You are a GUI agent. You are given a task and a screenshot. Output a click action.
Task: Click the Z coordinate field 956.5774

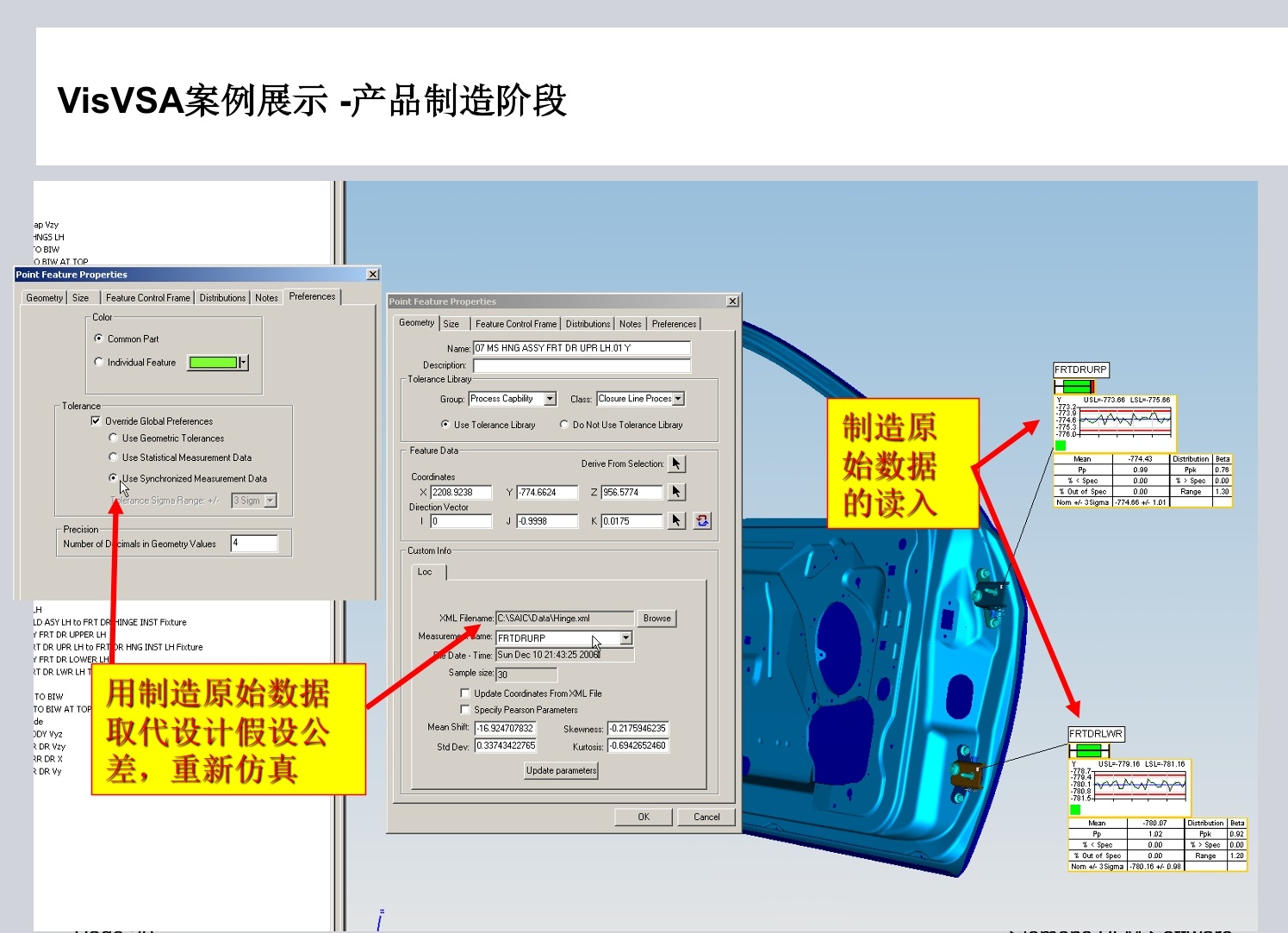[x=632, y=492]
